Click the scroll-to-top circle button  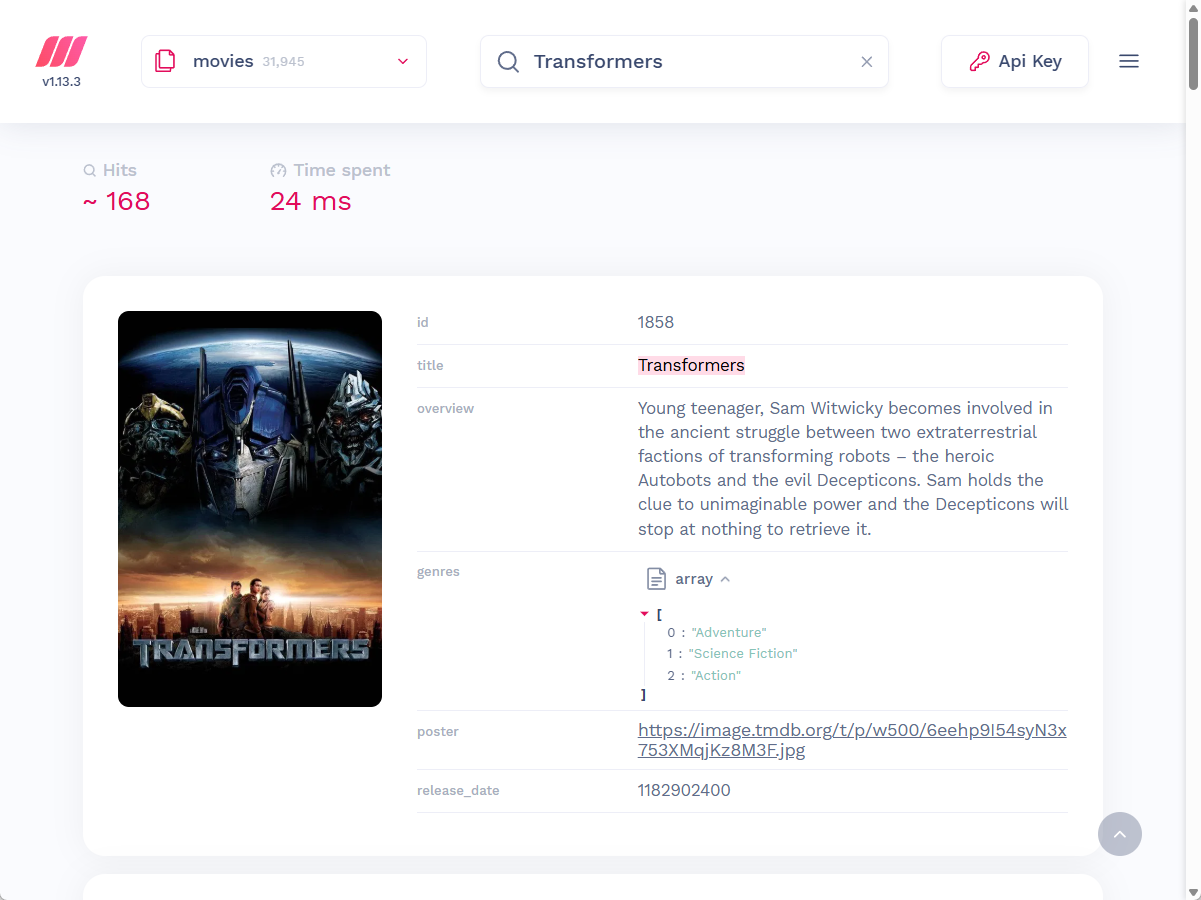1120,834
